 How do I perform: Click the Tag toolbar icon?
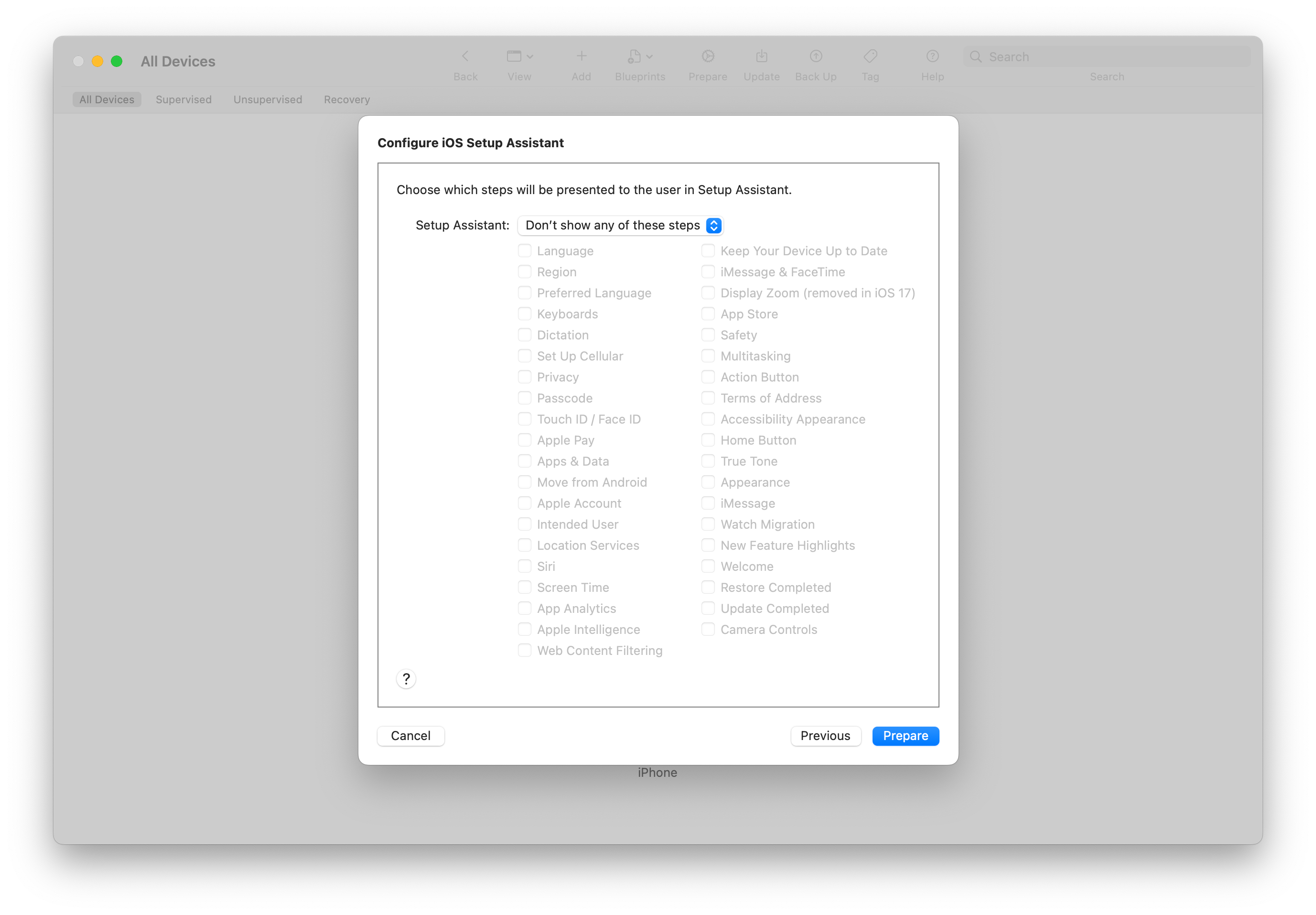click(x=870, y=56)
